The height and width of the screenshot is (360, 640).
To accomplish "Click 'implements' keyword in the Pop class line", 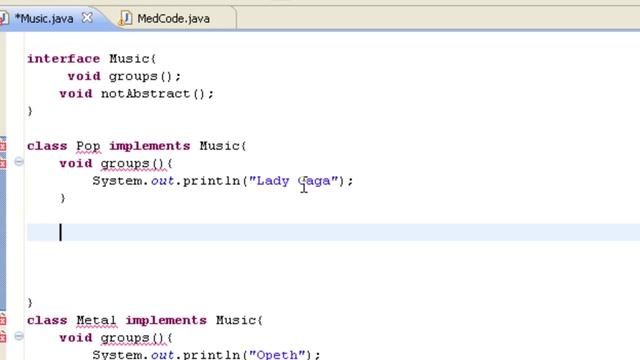I will tap(150, 146).
